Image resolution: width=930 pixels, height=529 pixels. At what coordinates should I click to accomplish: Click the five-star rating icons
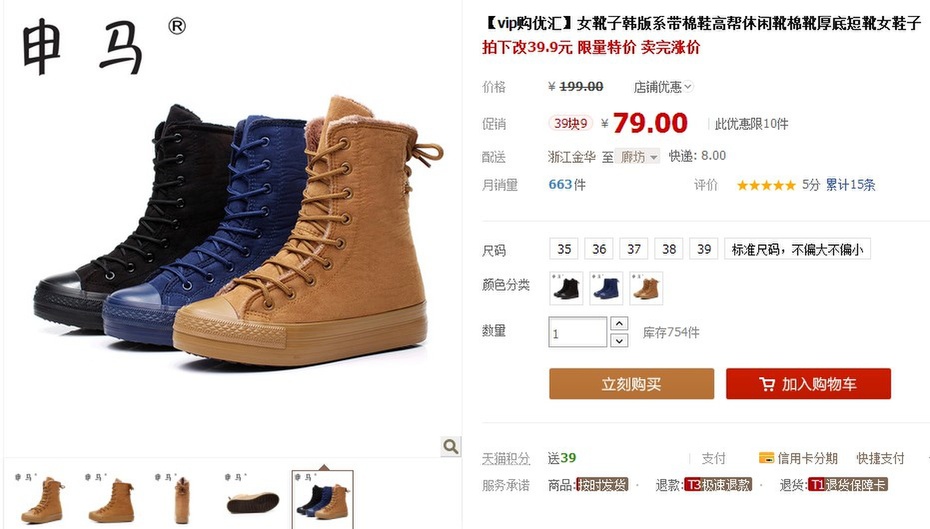[x=766, y=185]
